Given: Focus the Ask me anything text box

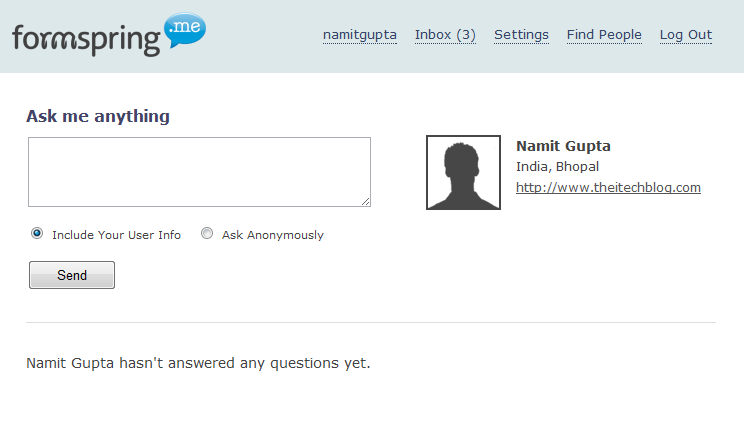Looking at the screenshot, I should [x=199, y=172].
